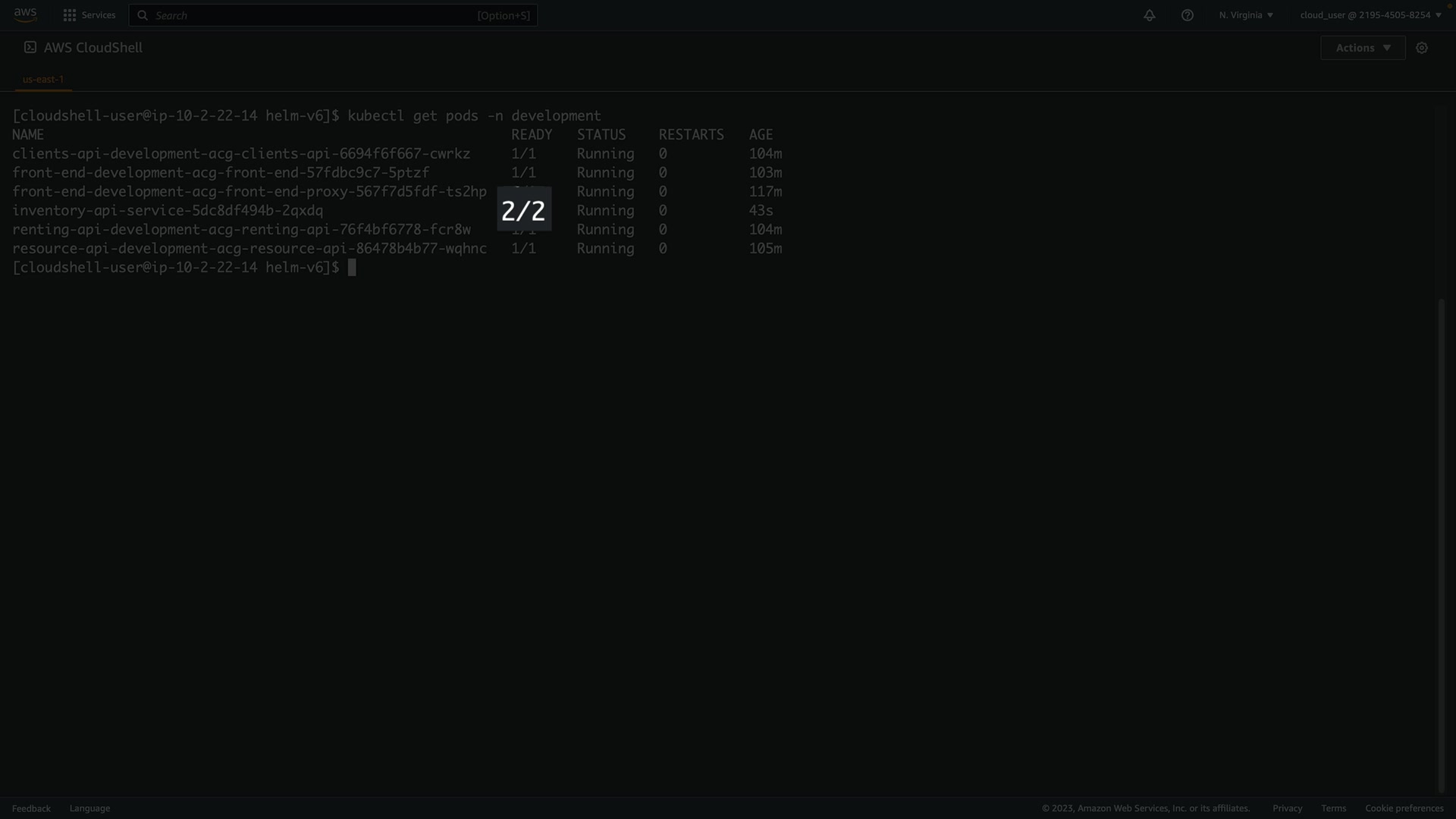Click the CloudShell terminal icon
Viewport: 1456px width, 819px height.
[30, 47]
